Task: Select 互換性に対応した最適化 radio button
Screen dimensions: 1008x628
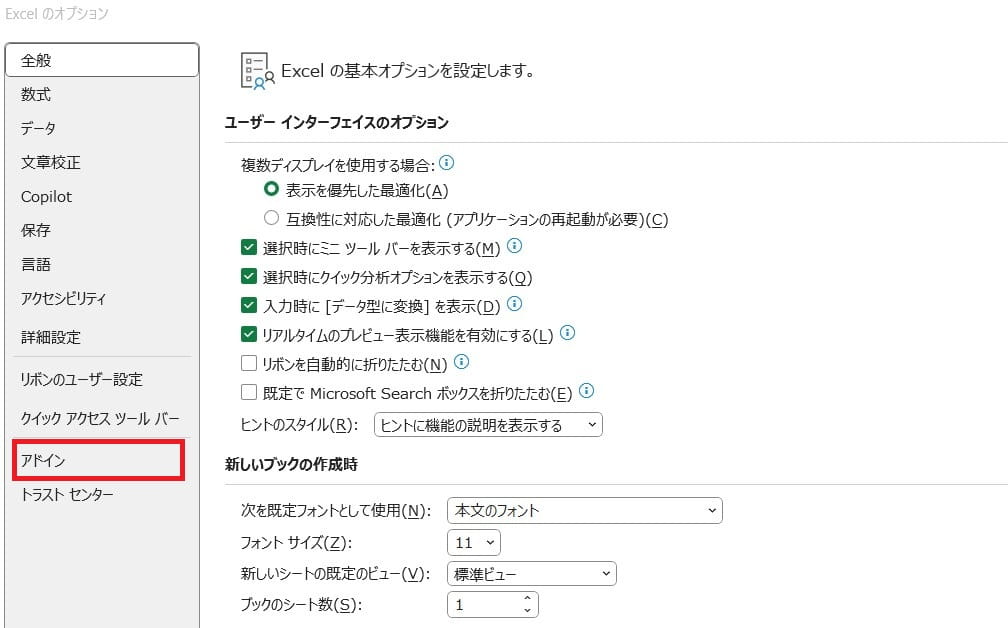Action: pos(271,218)
